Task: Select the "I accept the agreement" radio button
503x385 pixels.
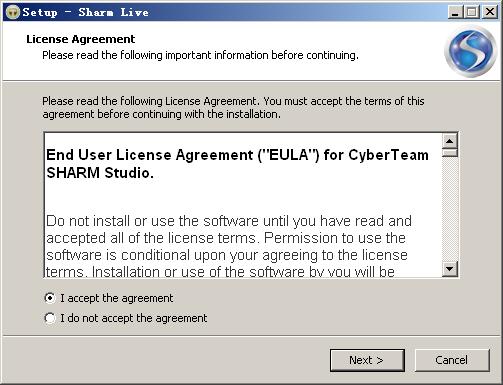Action: point(50,298)
